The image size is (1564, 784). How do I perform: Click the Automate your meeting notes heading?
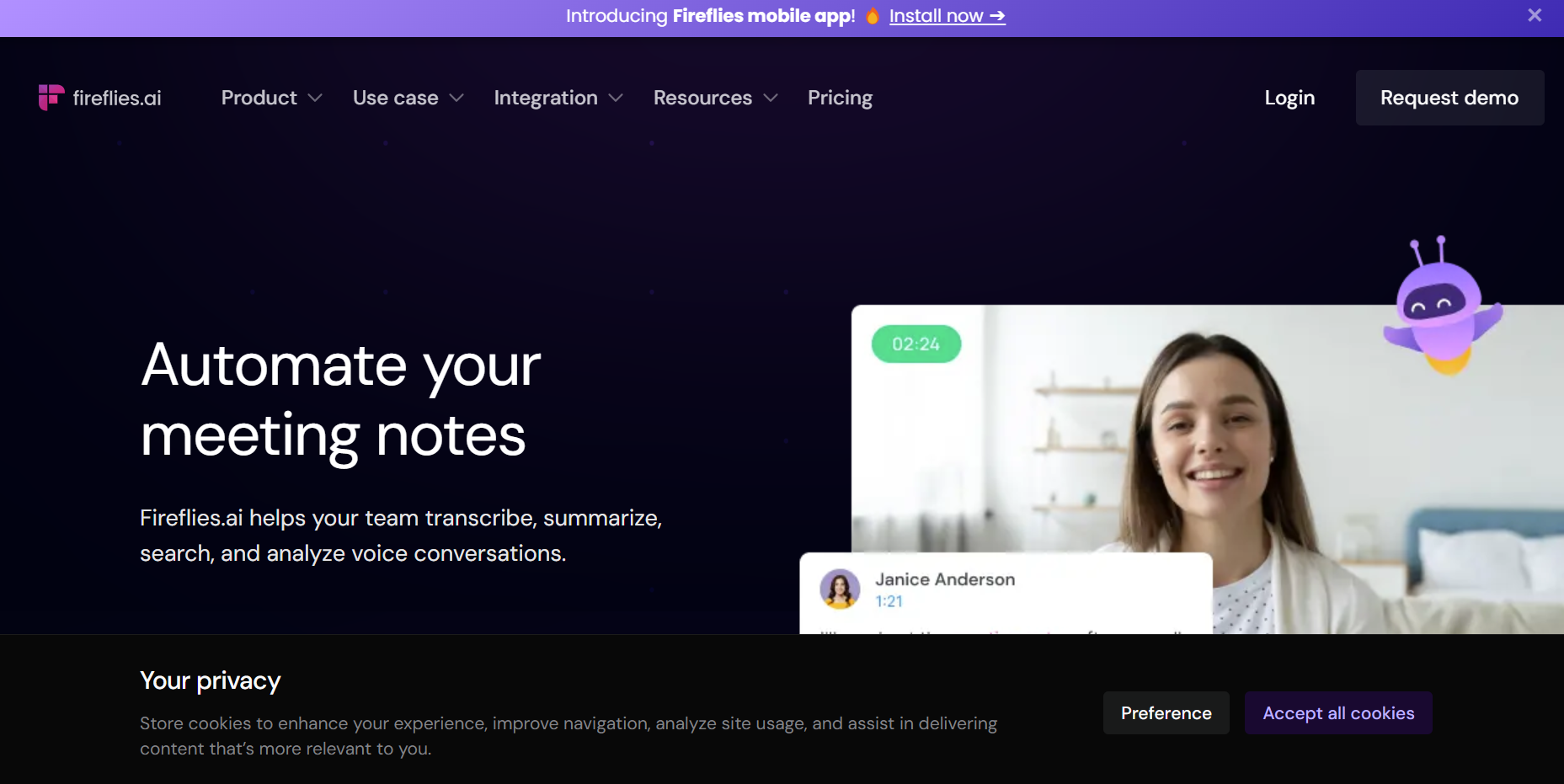coord(340,400)
